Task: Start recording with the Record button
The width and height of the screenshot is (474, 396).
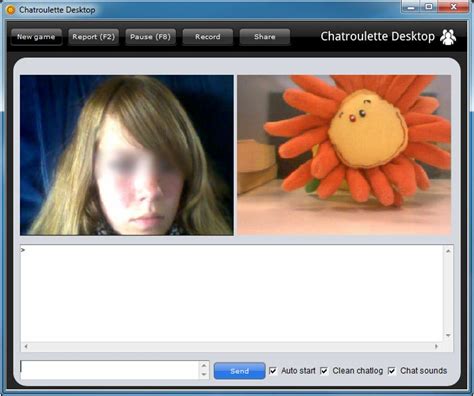Action: click(208, 37)
